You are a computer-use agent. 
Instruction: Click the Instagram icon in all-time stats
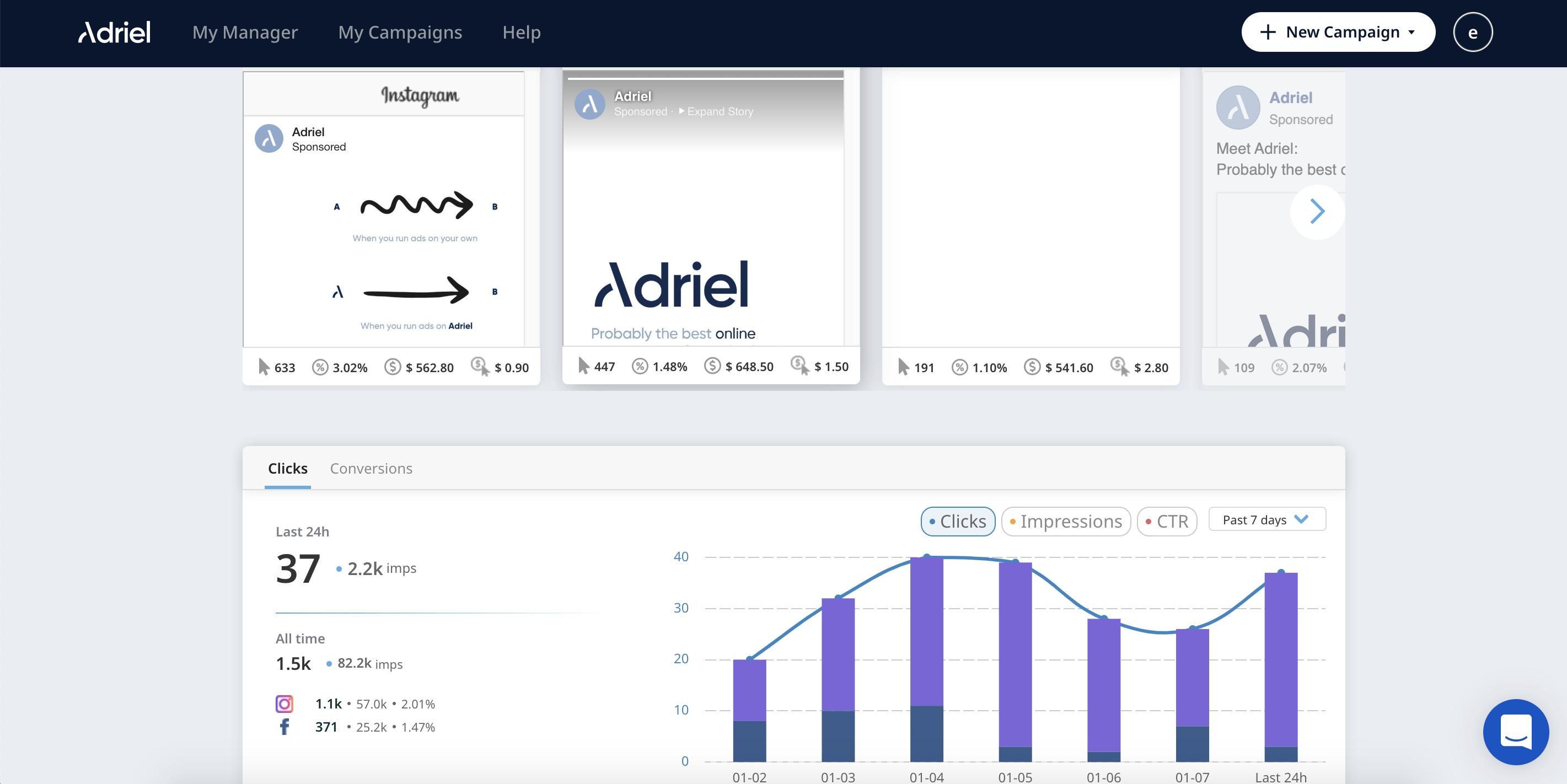tap(284, 704)
